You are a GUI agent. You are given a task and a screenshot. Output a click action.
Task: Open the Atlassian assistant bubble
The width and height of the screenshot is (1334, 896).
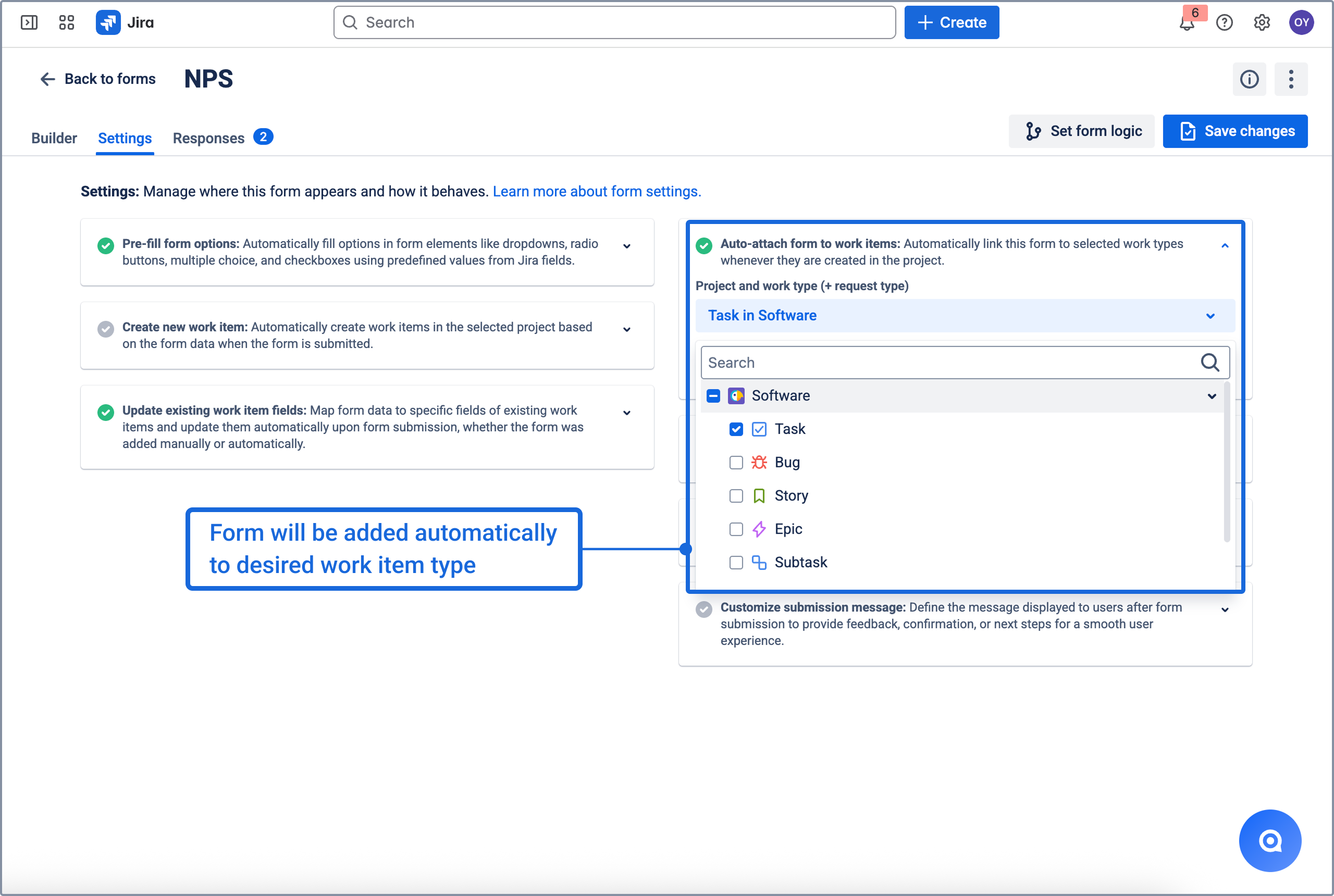click(1269, 841)
